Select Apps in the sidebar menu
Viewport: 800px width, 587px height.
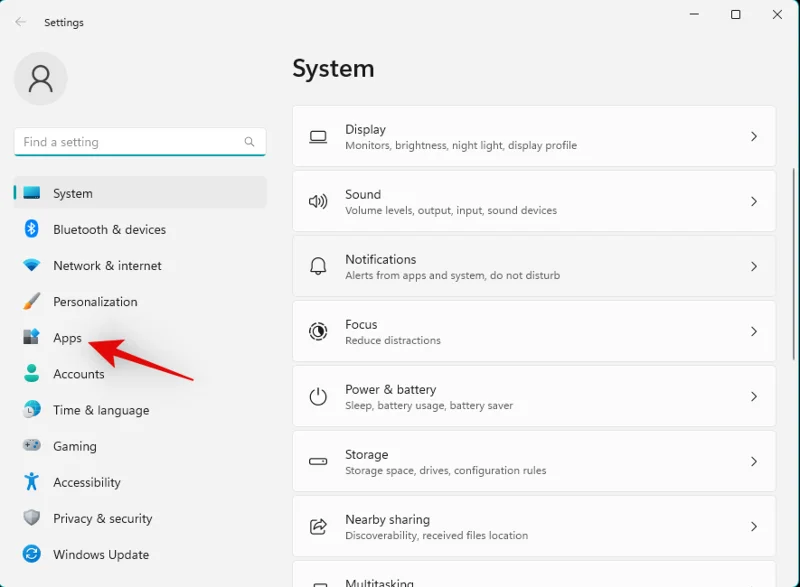[66, 337]
